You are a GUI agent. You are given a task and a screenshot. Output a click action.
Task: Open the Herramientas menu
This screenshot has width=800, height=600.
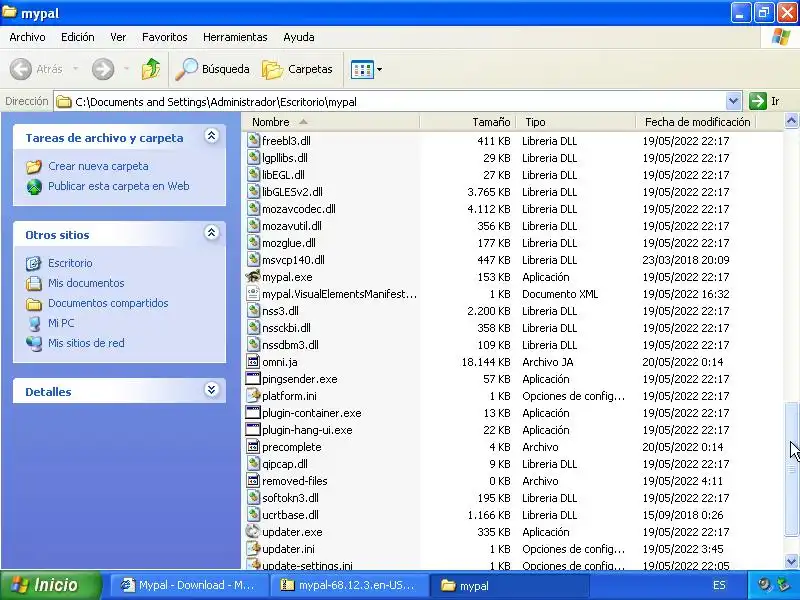(x=235, y=37)
